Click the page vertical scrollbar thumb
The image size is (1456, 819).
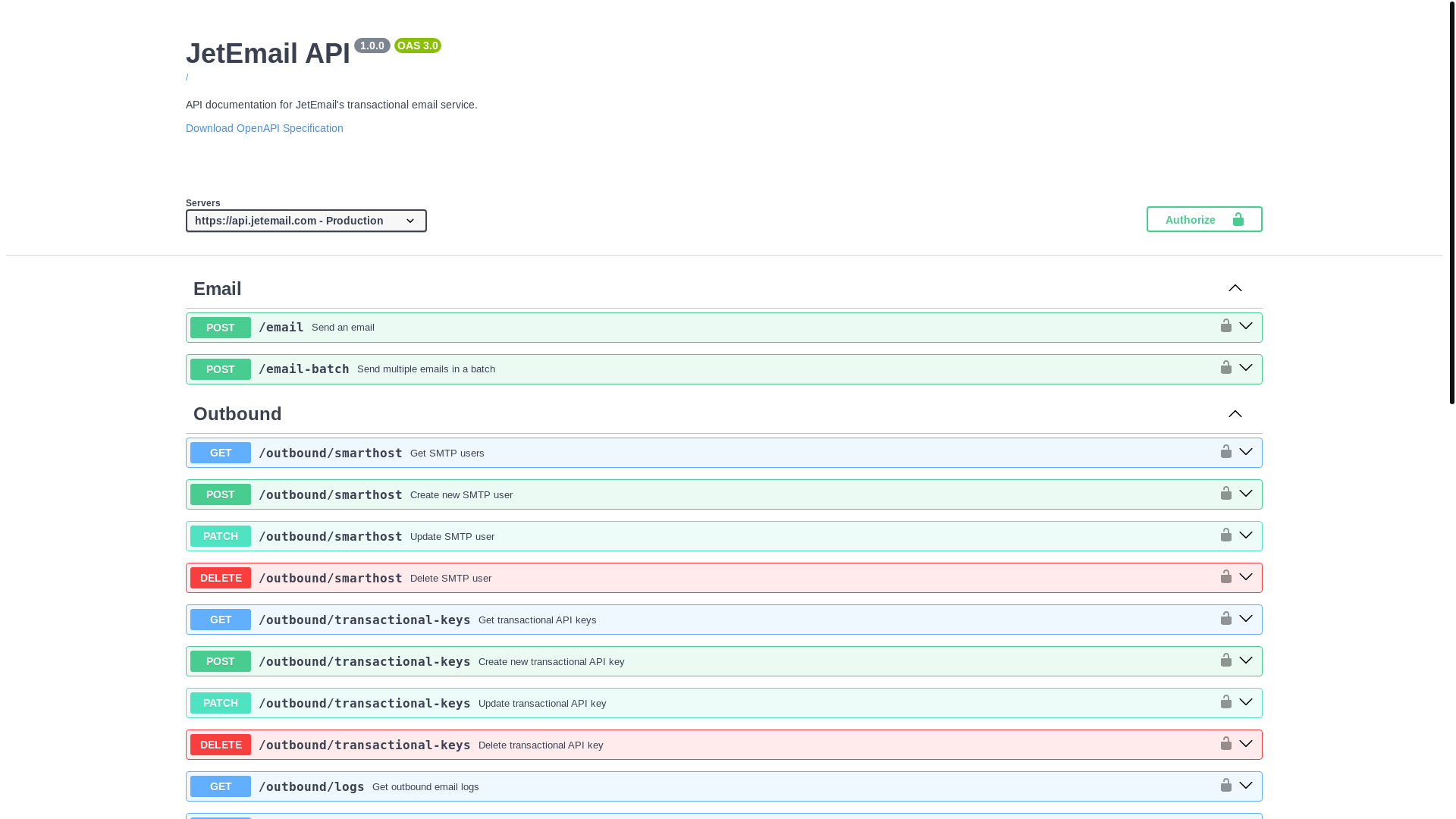(1452, 202)
